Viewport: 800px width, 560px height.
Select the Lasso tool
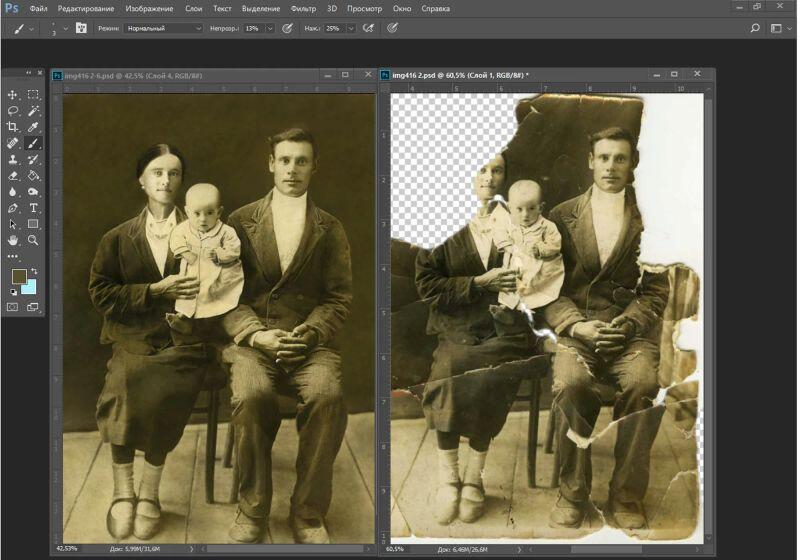[13, 111]
